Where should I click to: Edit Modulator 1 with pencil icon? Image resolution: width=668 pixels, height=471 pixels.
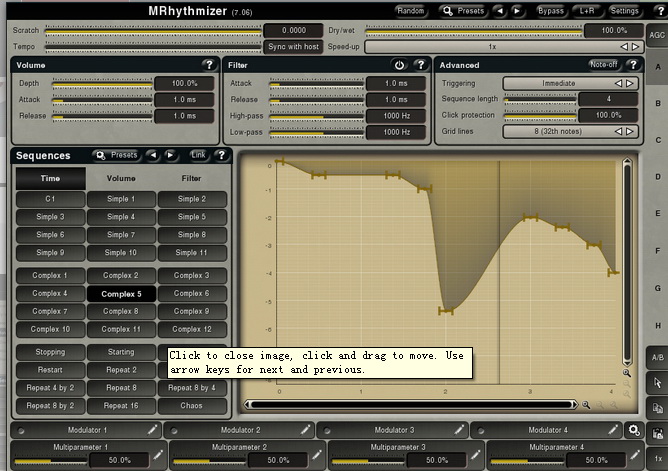pyautogui.click(x=152, y=430)
